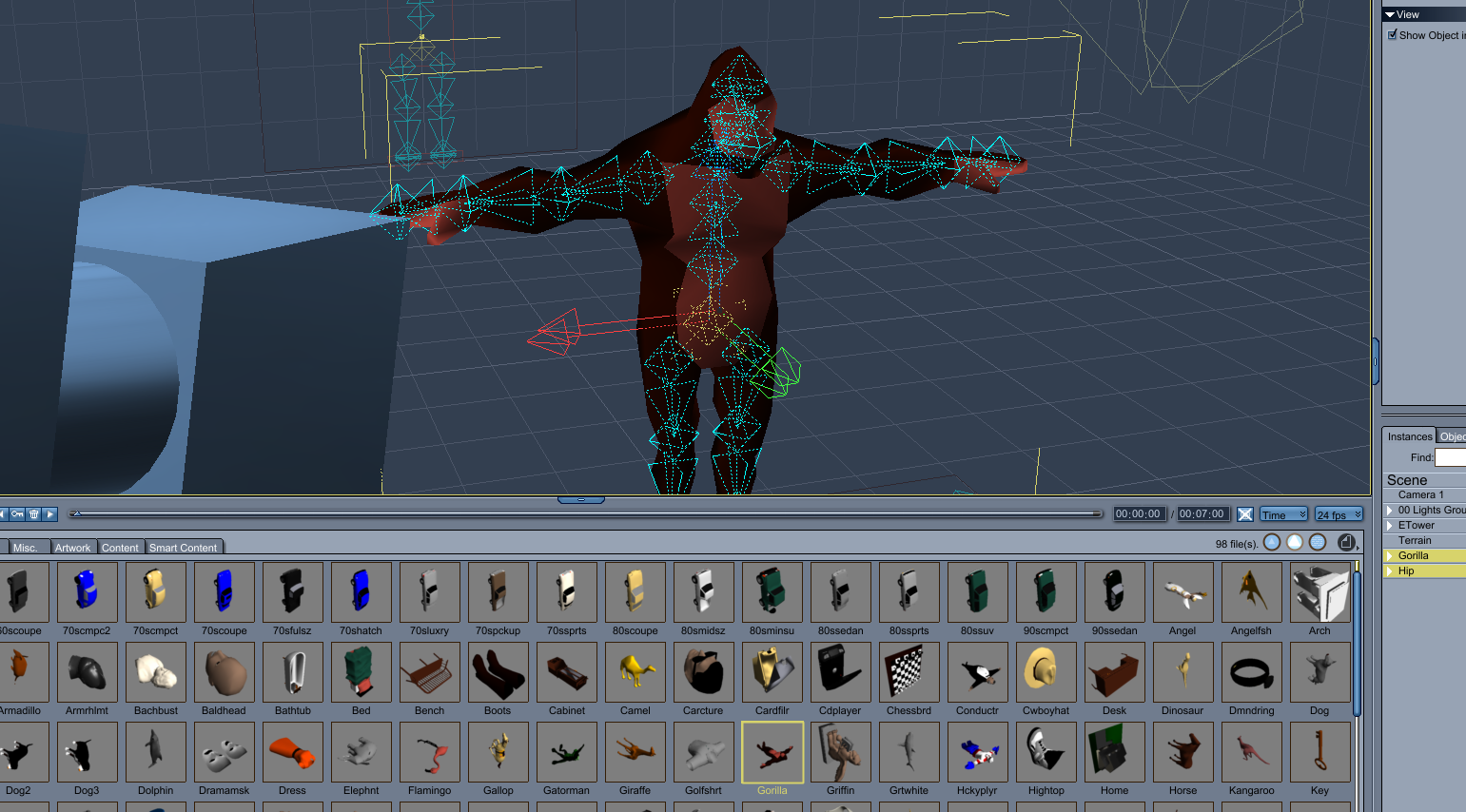This screenshot has height=812, width=1466.
Task: Select the Boots content icon
Action: [498, 672]
